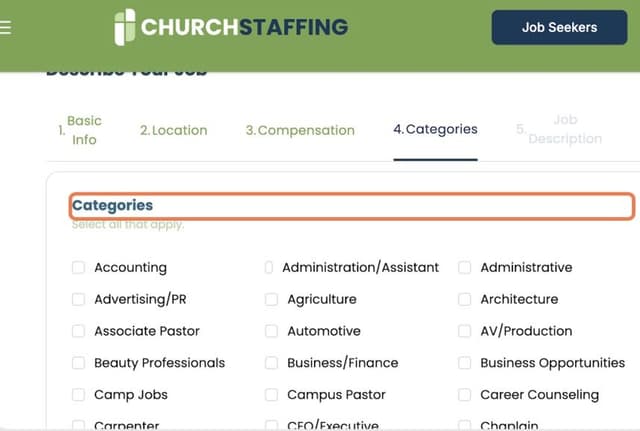Open the hamburger menu icon
Image resolution: width=640 pixels, height=431 pixels.
click(5, 28)
